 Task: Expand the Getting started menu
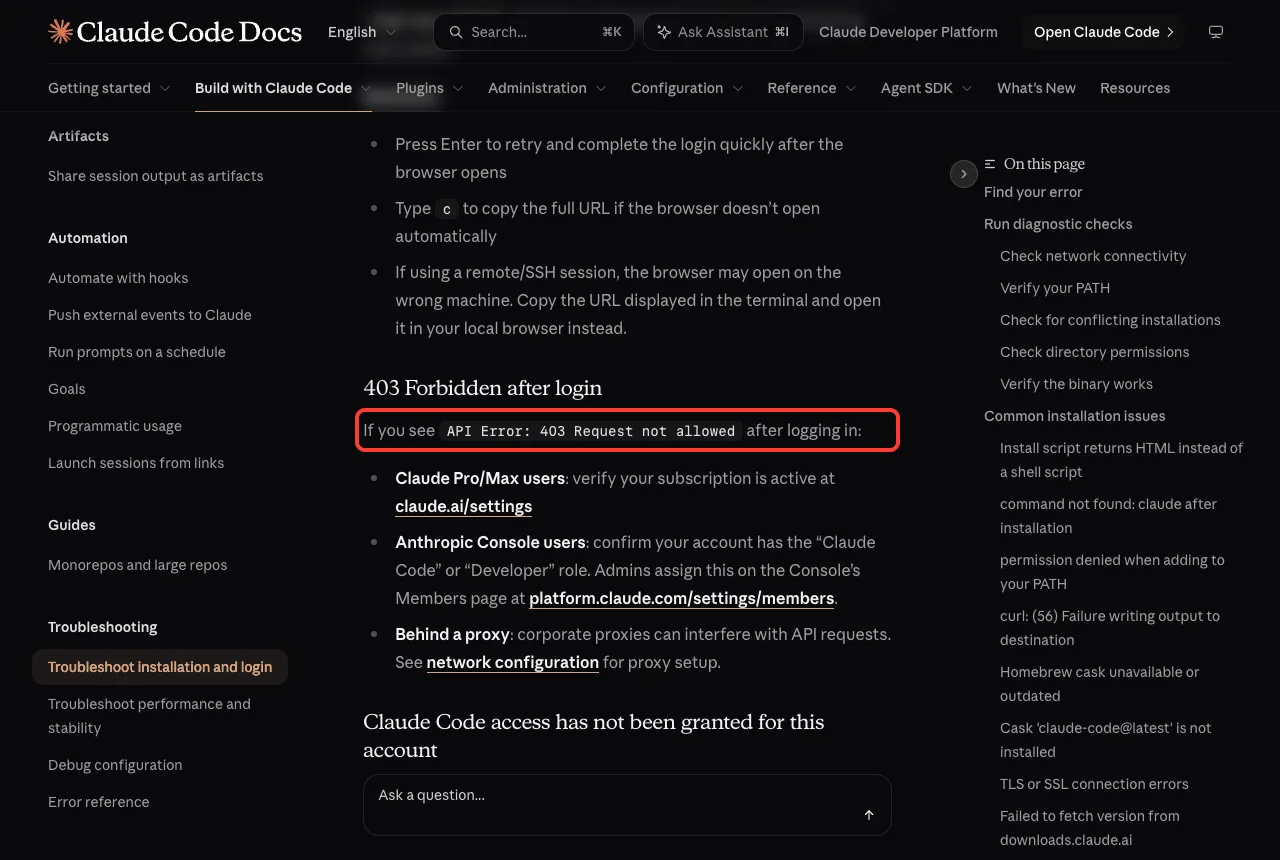109,88
